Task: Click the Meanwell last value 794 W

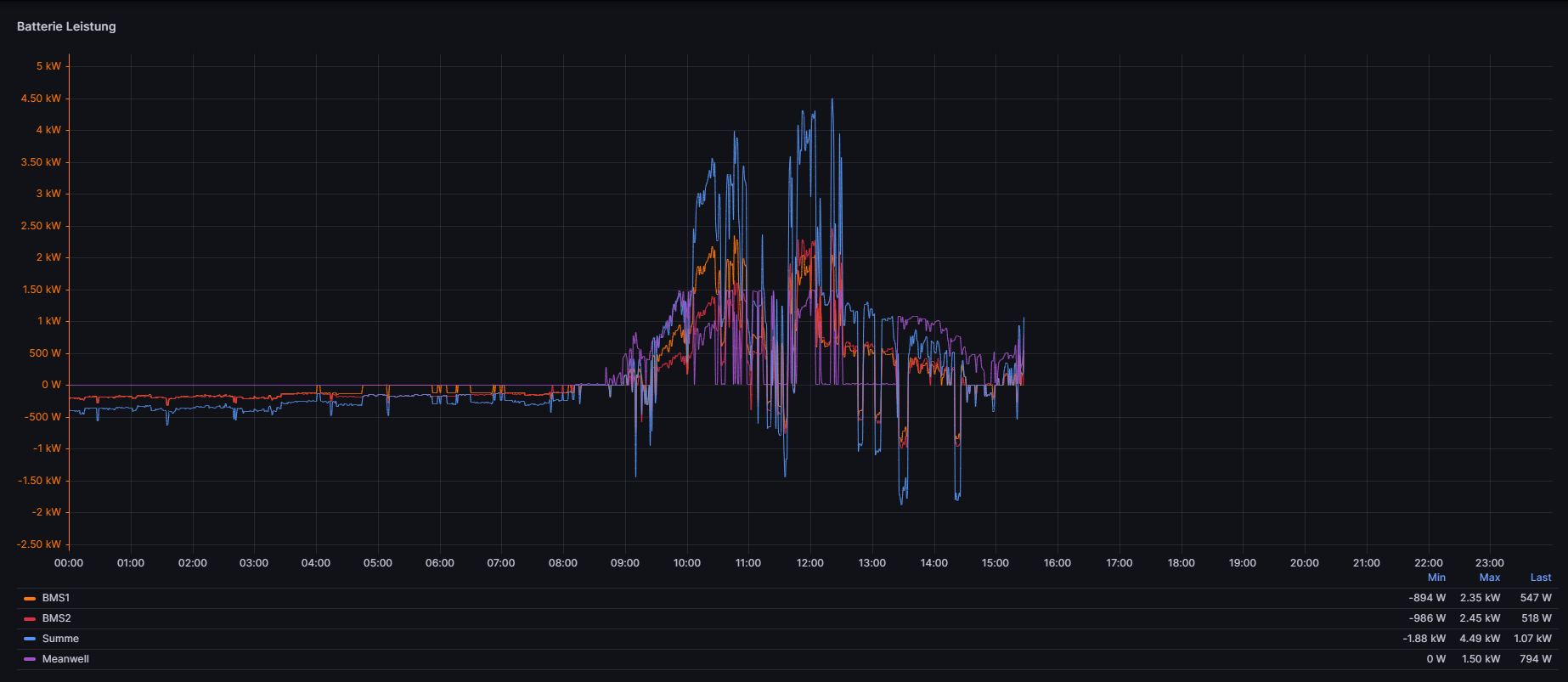Action: coord(1536,659)
